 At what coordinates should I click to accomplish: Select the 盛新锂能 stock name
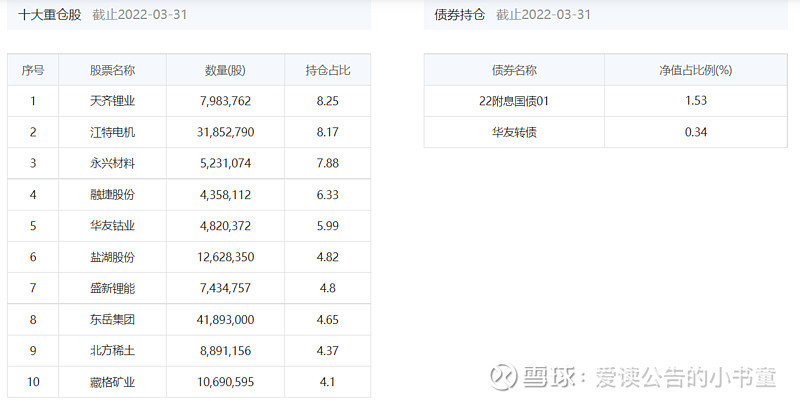pos(112,288)
